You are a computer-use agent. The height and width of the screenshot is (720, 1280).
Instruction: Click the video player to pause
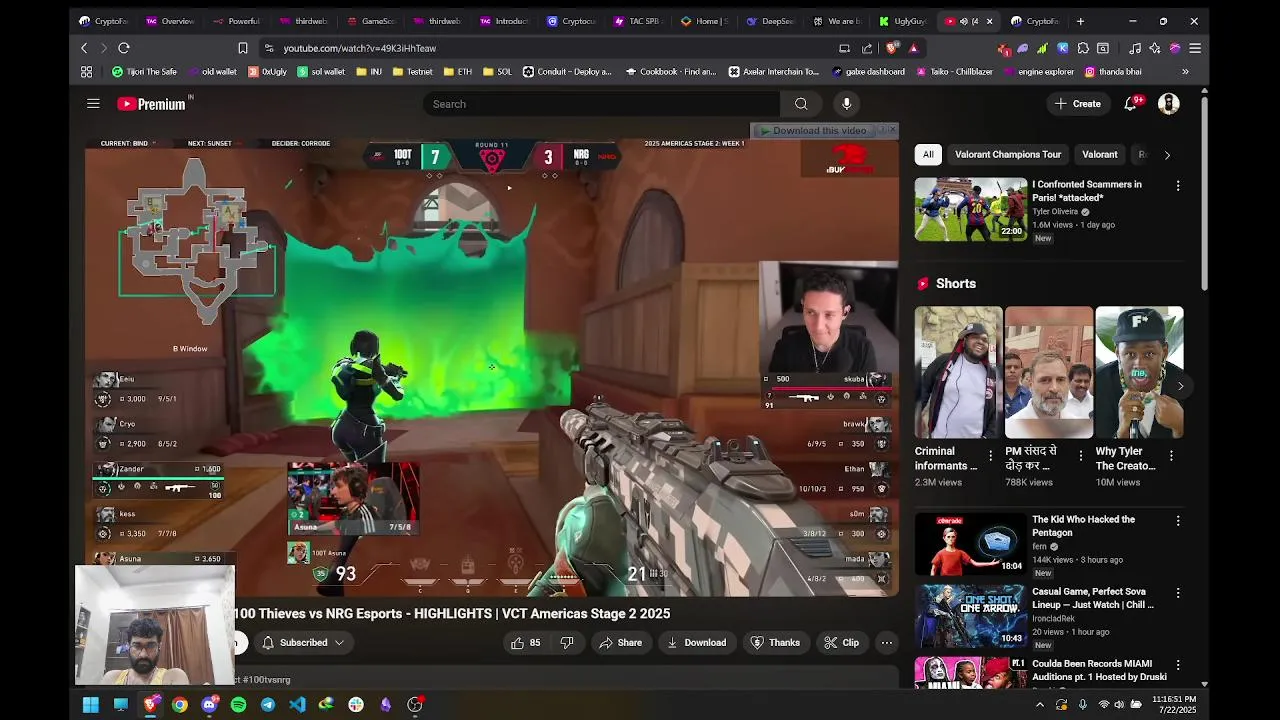point(492,367)
